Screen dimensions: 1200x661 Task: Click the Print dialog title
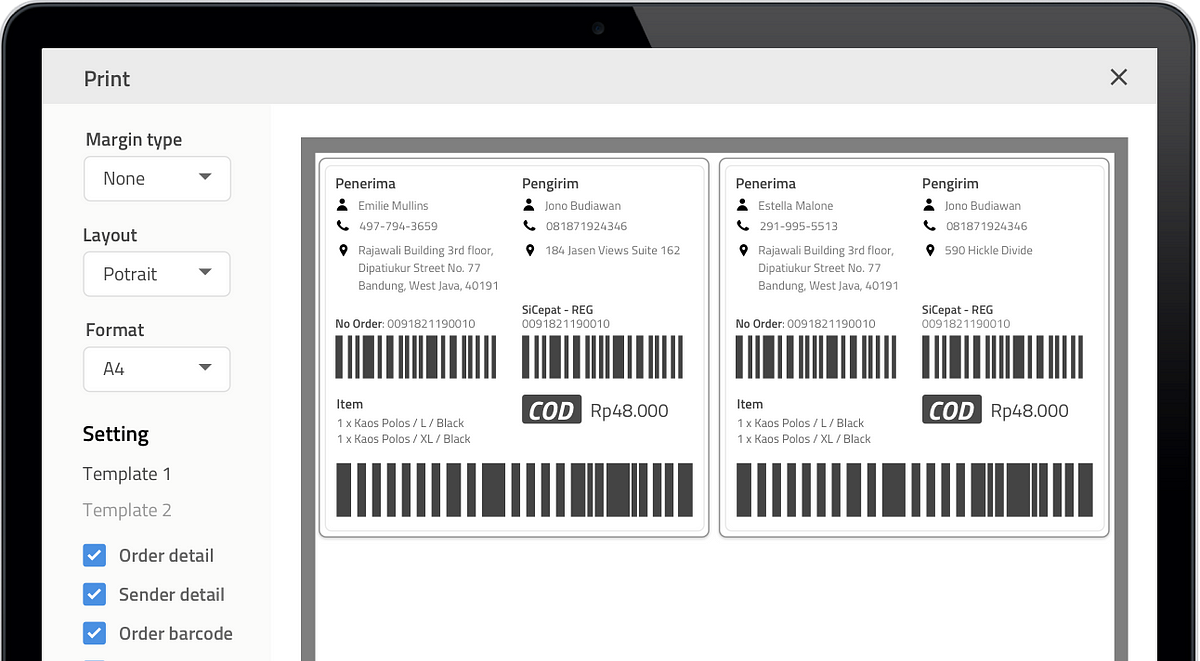pyautogui.click(x=107, y=79)
